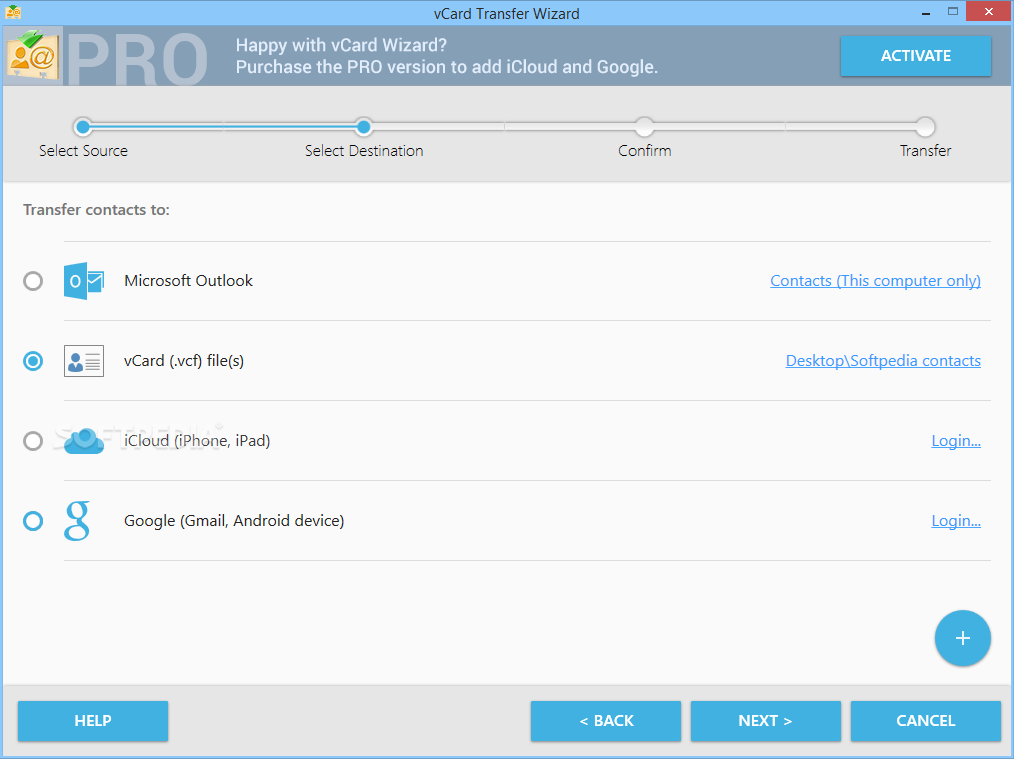Click the title bar application icon
Image resolution: width=1014 pixels, height=759 pixels.
[x=13, y=12]
